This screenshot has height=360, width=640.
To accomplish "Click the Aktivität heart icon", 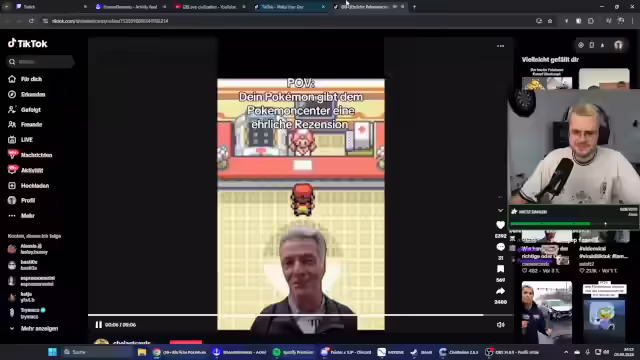I will click(x=12, y=170).
